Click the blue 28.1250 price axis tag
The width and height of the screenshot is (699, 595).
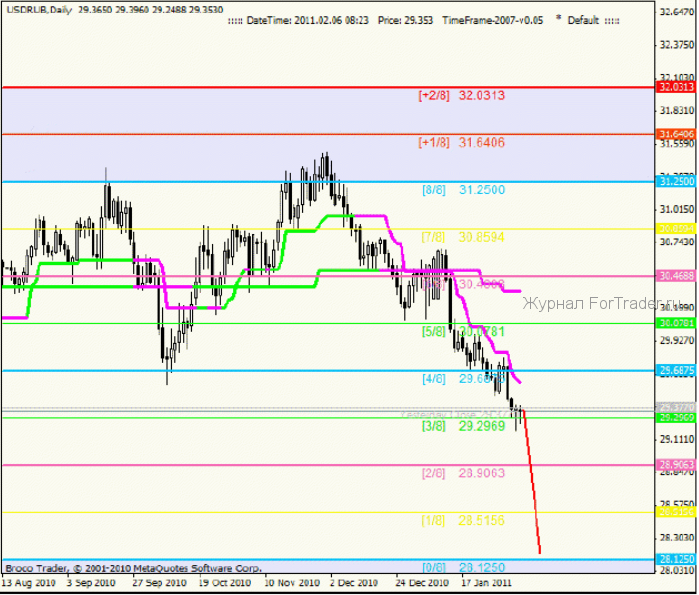[x=676, y=559]
